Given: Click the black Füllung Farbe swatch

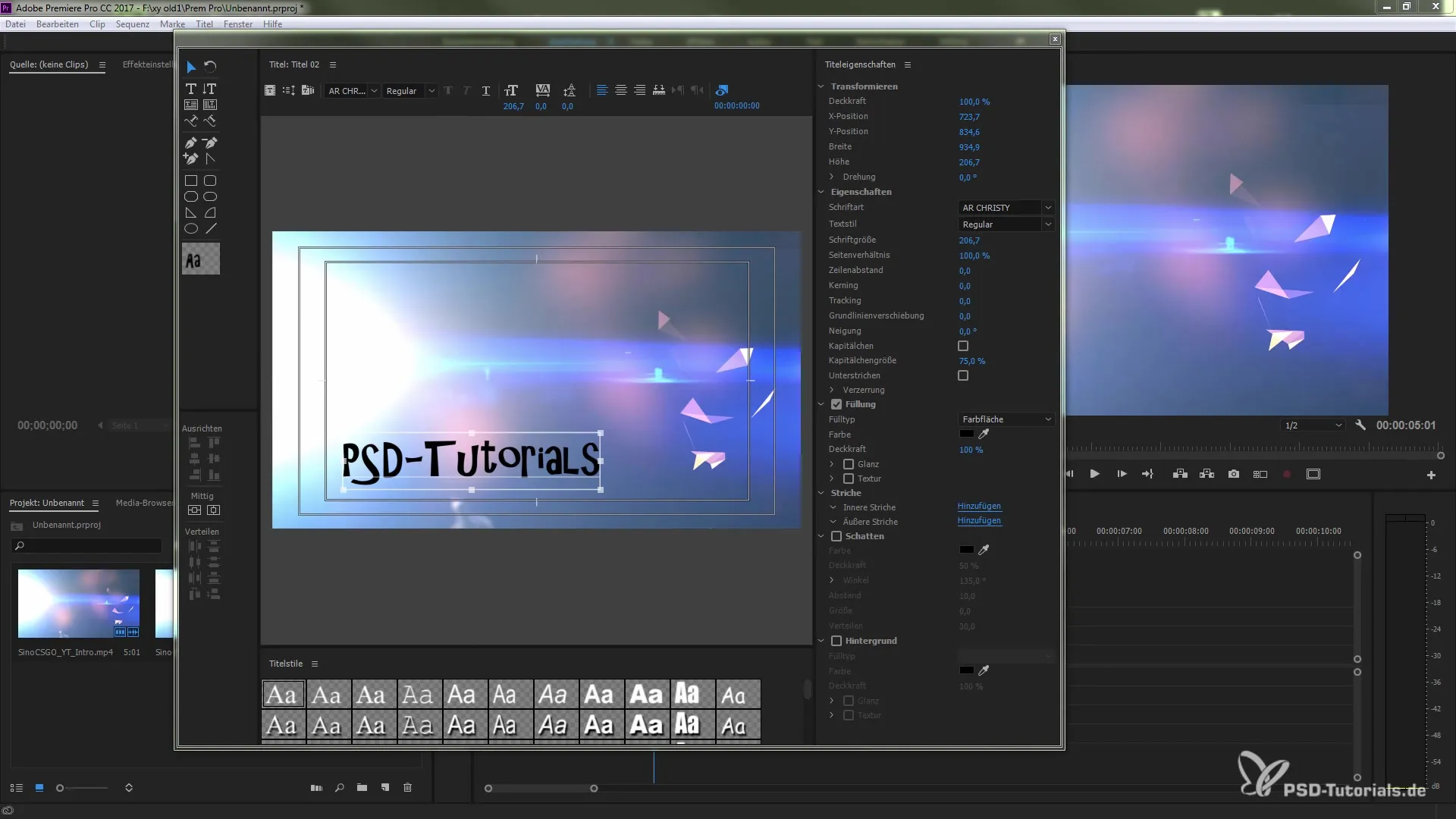Looking at the screenshot, I should [x=966, y=435].
